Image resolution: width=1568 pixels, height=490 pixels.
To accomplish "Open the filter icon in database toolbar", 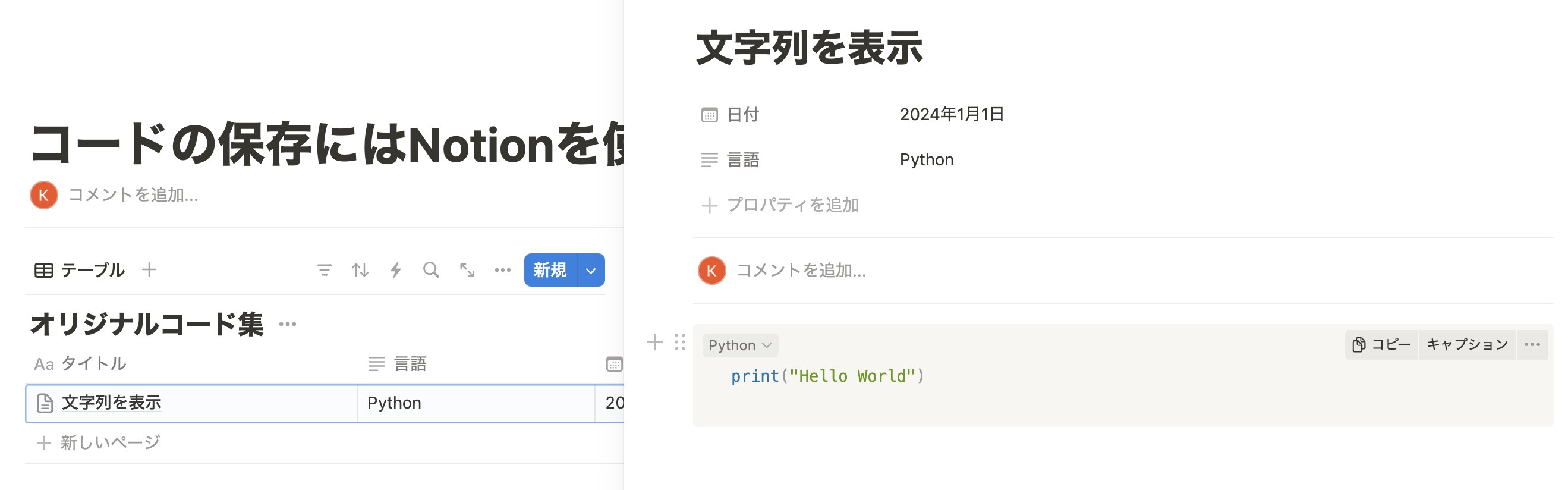I will [x=325, y=269].
